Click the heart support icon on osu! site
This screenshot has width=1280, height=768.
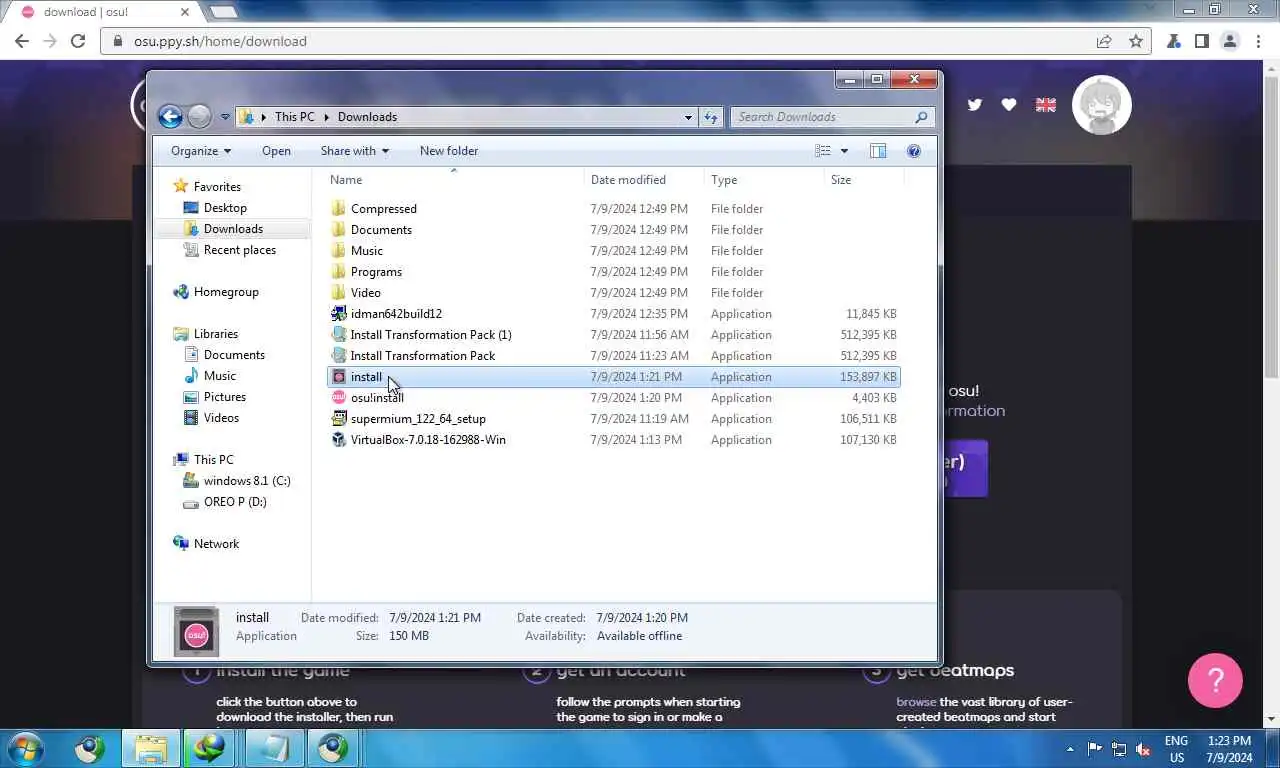point(1009,105)
